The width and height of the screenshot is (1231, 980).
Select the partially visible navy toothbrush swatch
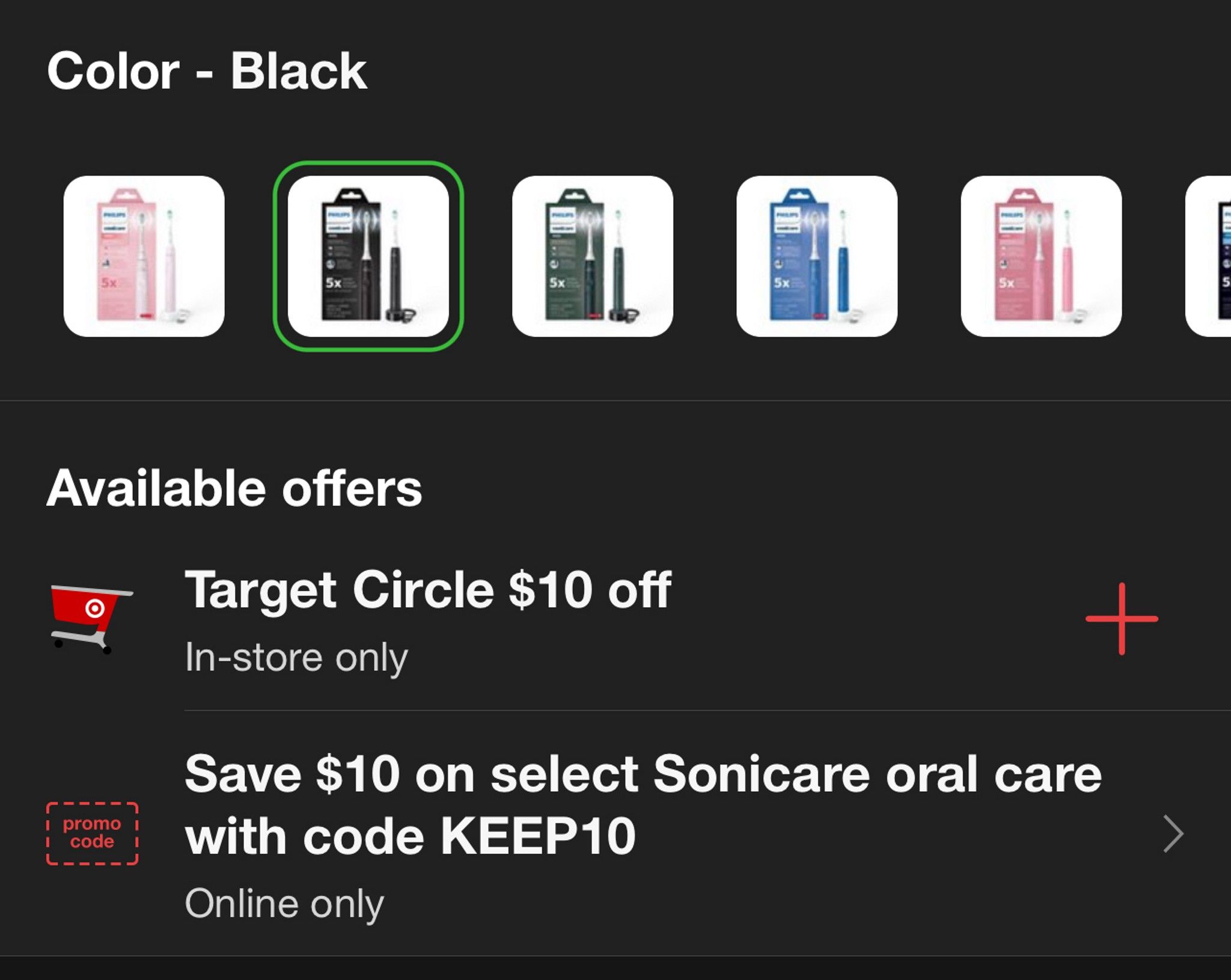click(1208, 256)
